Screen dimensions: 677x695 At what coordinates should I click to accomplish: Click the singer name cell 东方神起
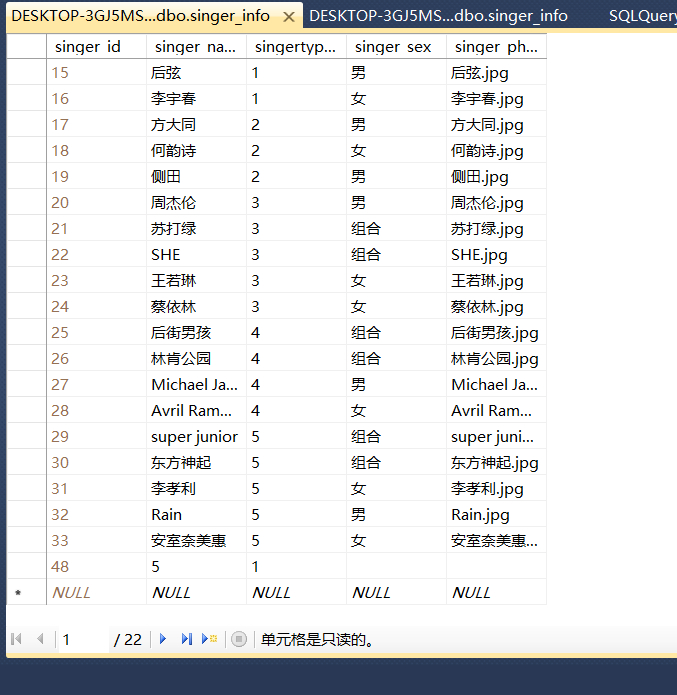click(196, 462)
